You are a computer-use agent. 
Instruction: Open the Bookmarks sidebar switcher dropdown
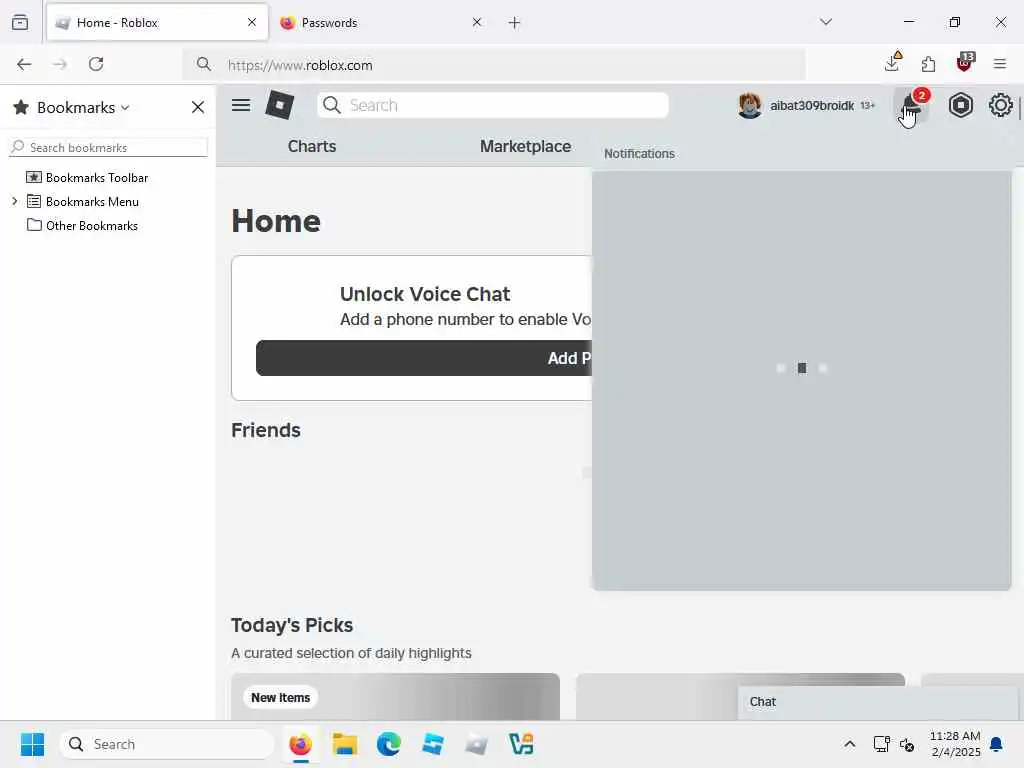click(x=83, y=107)
